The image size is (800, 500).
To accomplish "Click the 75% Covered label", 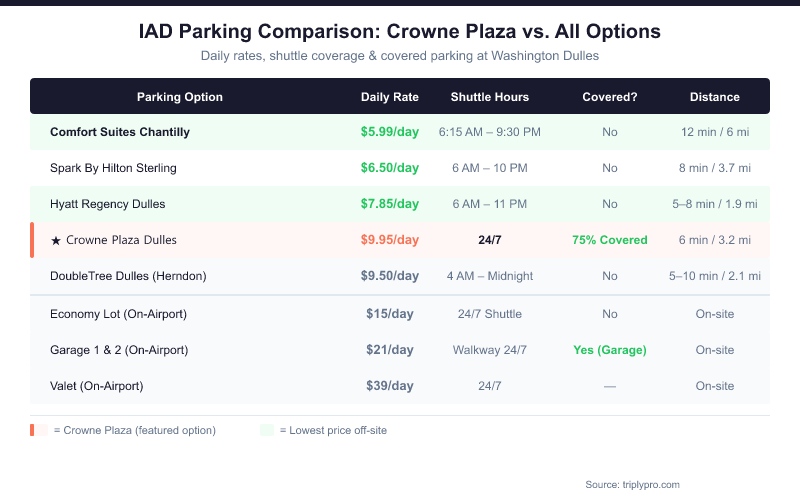I will click(x=610, y=240).
